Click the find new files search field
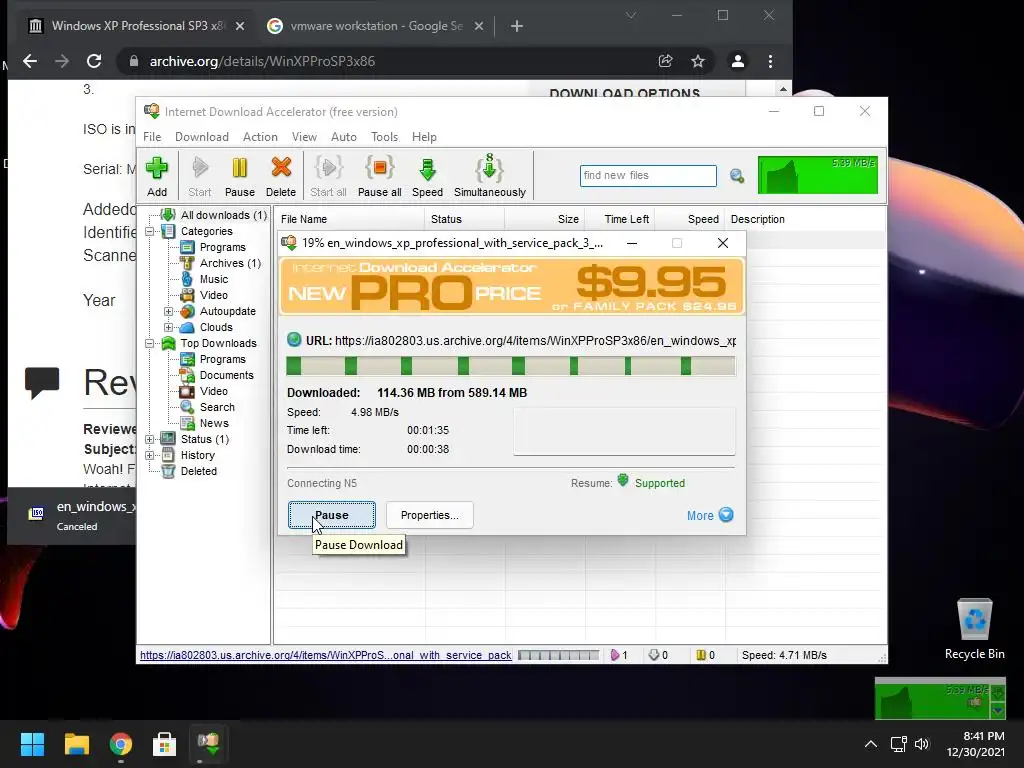The image size is (1024, 768). 648,176
